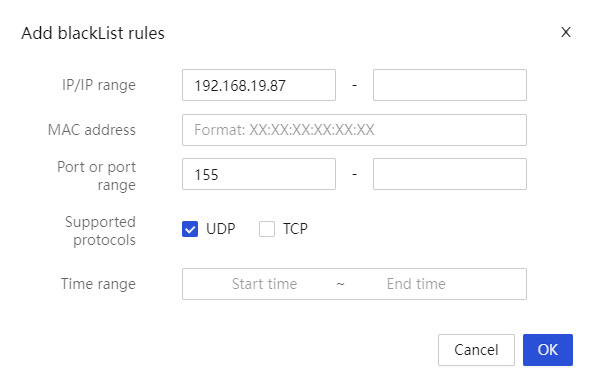Uncheck the UDP protocol checkbox
Screen dimensions: 594x388
click(x=190, y=229)
